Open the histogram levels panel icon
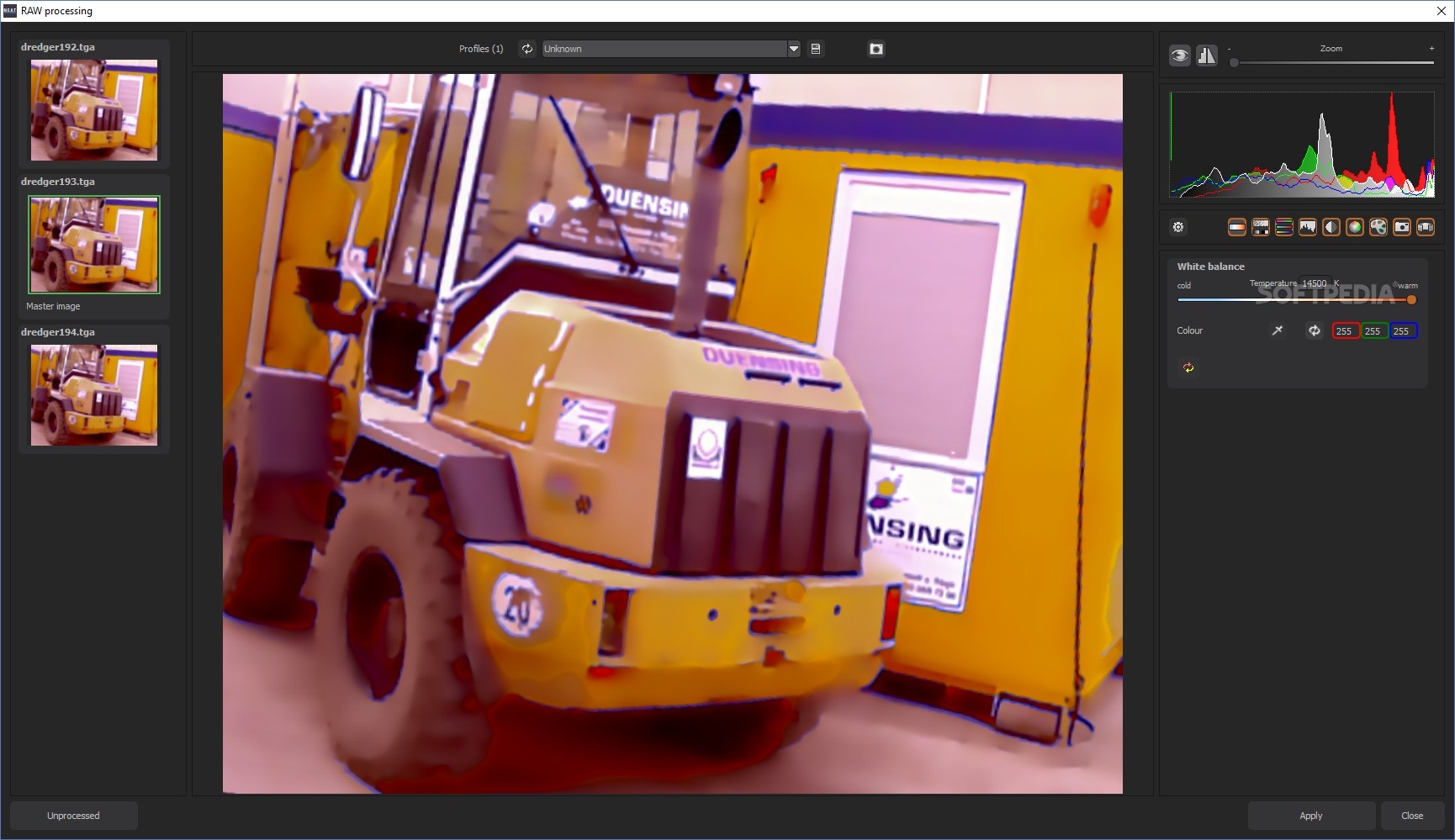The image size is (1455, 840). 1308,227
